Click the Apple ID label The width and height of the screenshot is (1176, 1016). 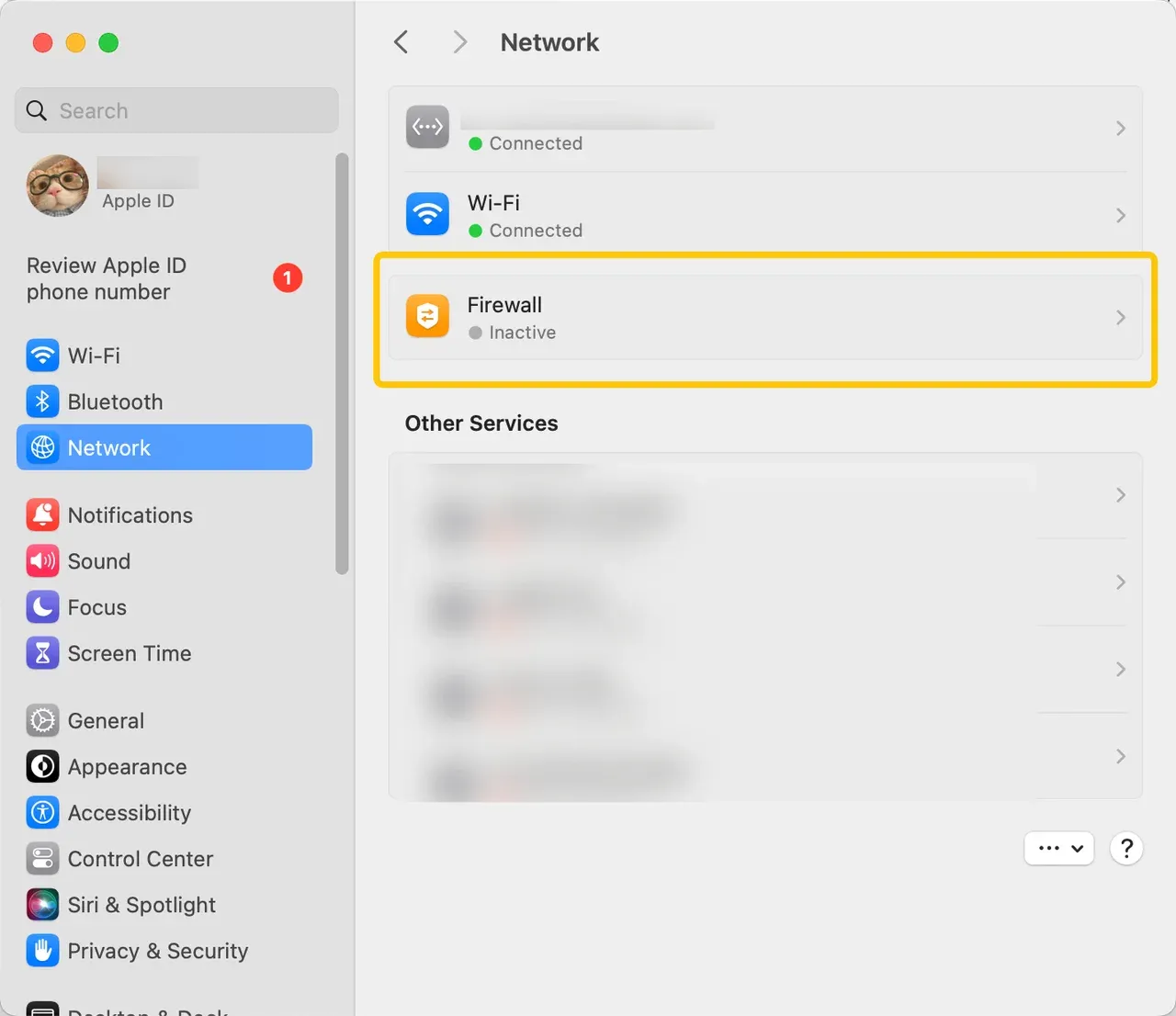(138, 201)
